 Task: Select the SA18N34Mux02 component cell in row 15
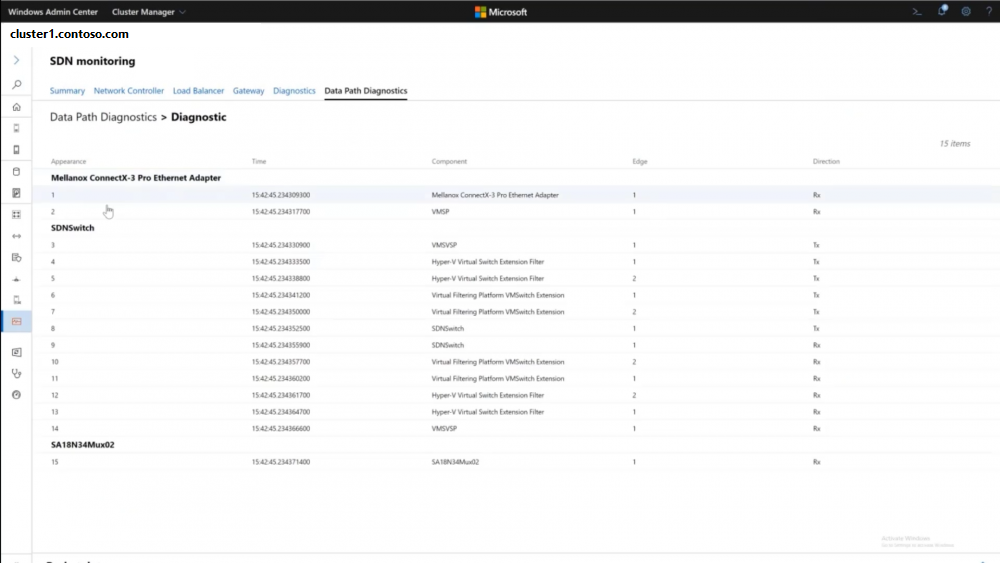455,462
